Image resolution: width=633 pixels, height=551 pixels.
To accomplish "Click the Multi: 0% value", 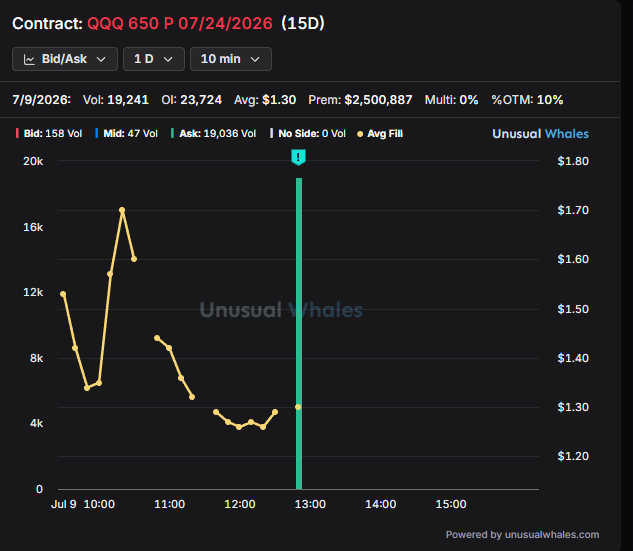I will (x=451, y=100).
